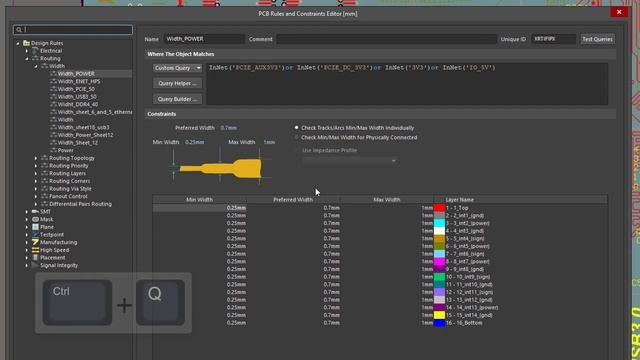Click the Routing Topology icon
The image size is (640, 360).
pos(44,158)
